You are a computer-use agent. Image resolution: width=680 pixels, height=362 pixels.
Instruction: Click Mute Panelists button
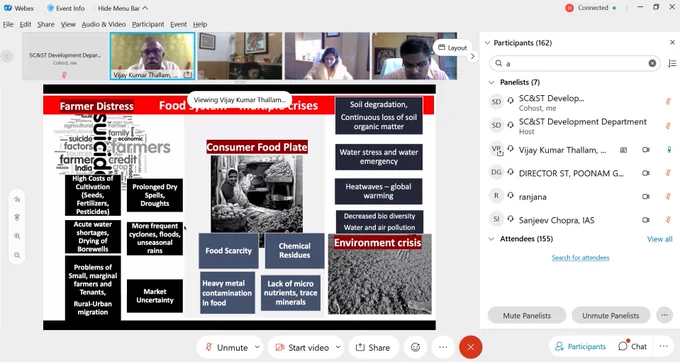point(527,316)
